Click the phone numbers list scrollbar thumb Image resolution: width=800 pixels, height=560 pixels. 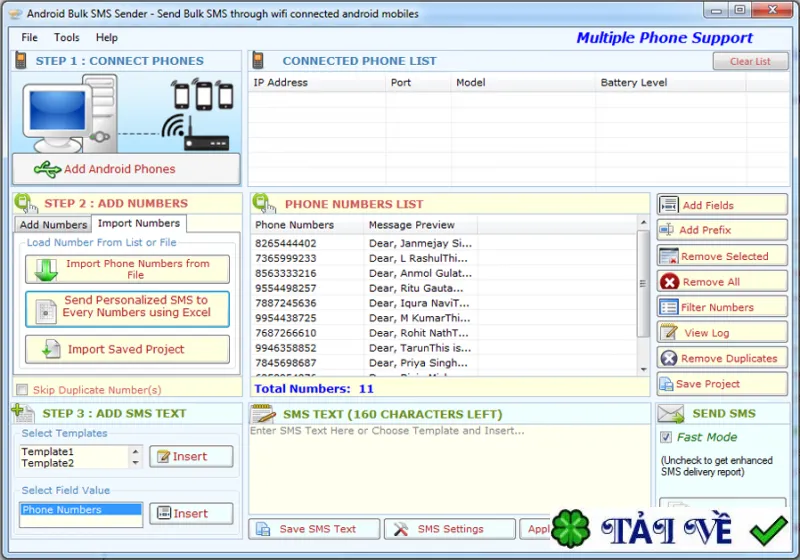click(643, 284)
